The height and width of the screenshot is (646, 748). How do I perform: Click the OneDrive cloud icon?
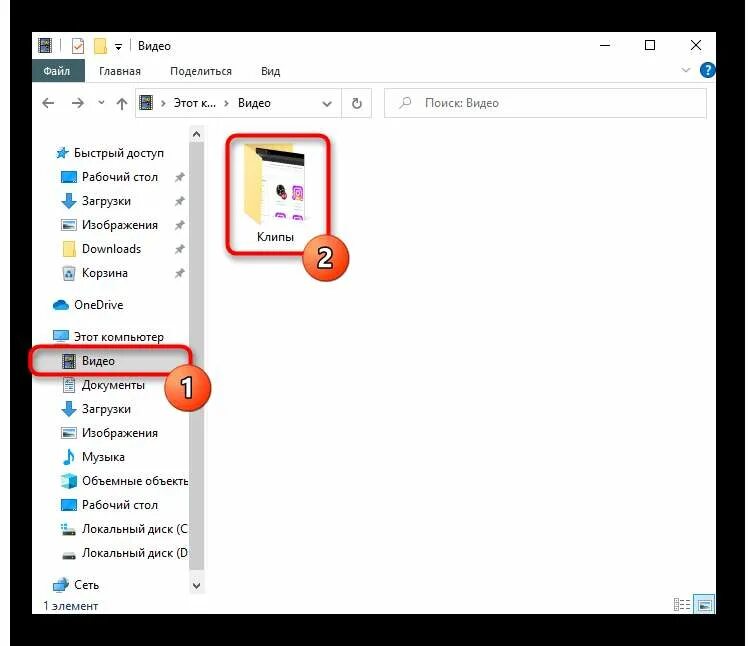pyautogui.click(x=61, y=305)
